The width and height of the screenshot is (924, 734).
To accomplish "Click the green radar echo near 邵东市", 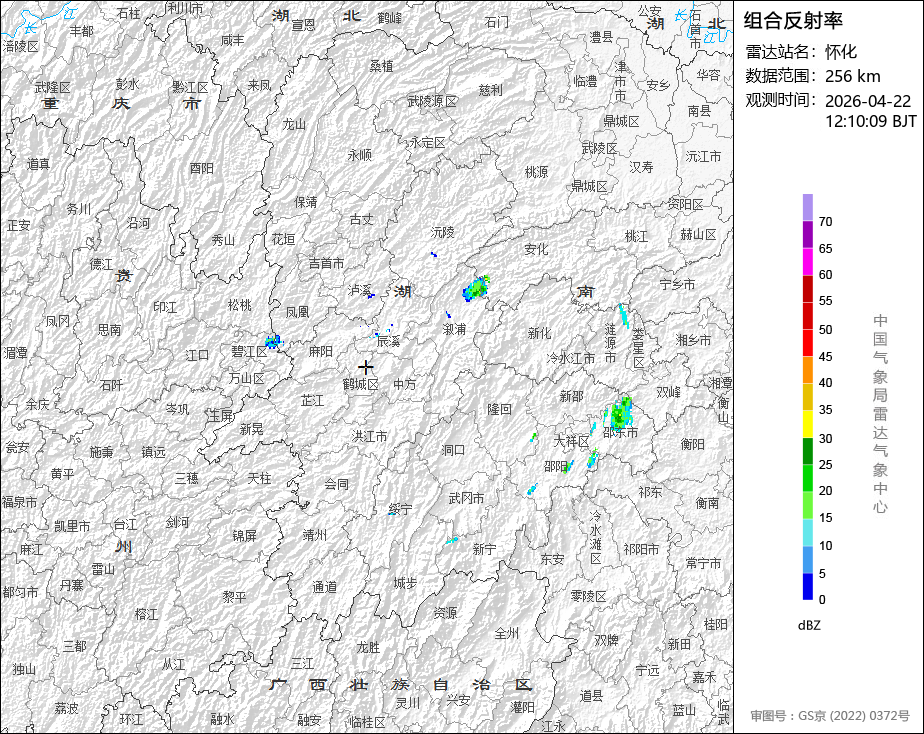I will point(621,412).
